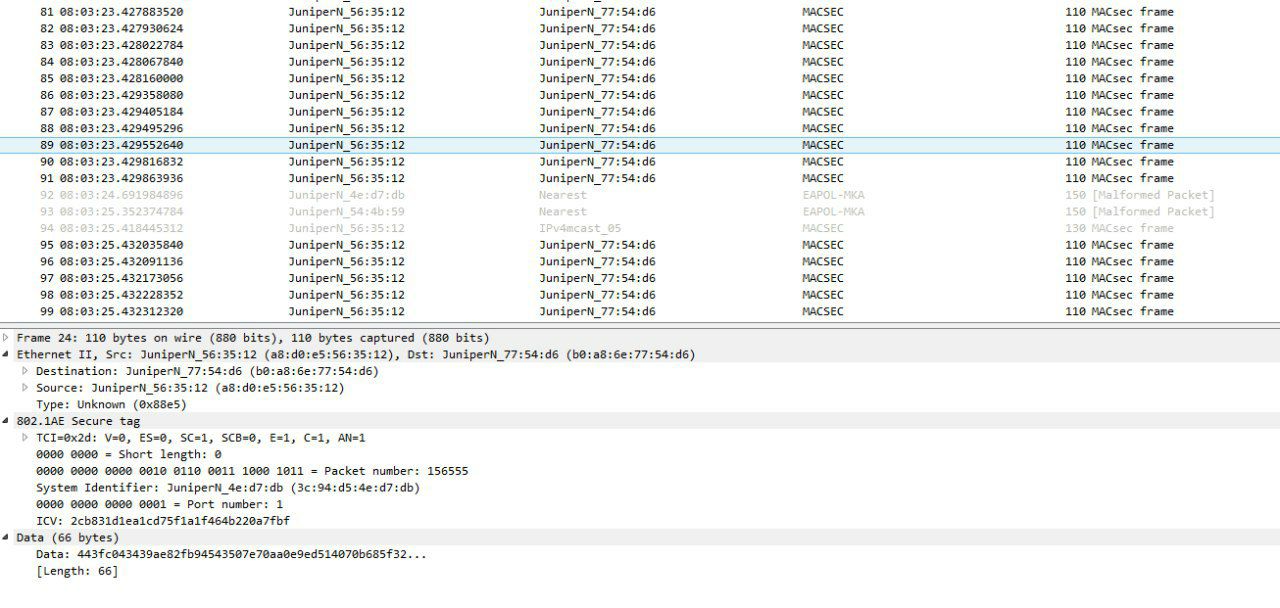The image size is (1280, 608).
Task: Click source JuniperN_4e:d7:db in packet 92
Action: pos(347,195)
